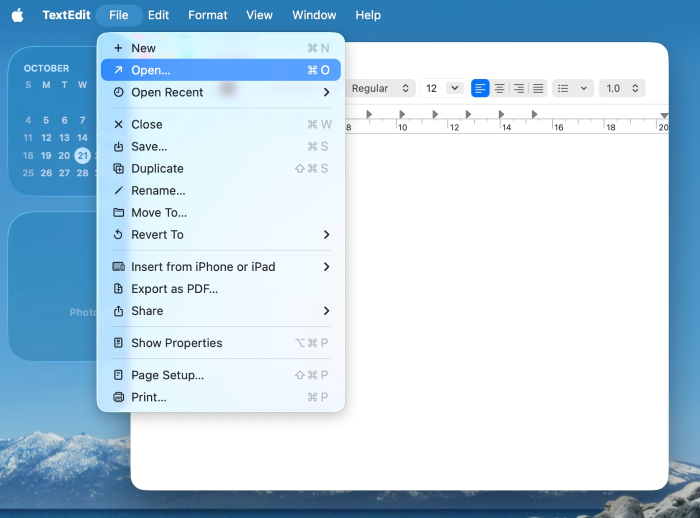Click the PDF document icon beside Export as PDF

(118, 289)
